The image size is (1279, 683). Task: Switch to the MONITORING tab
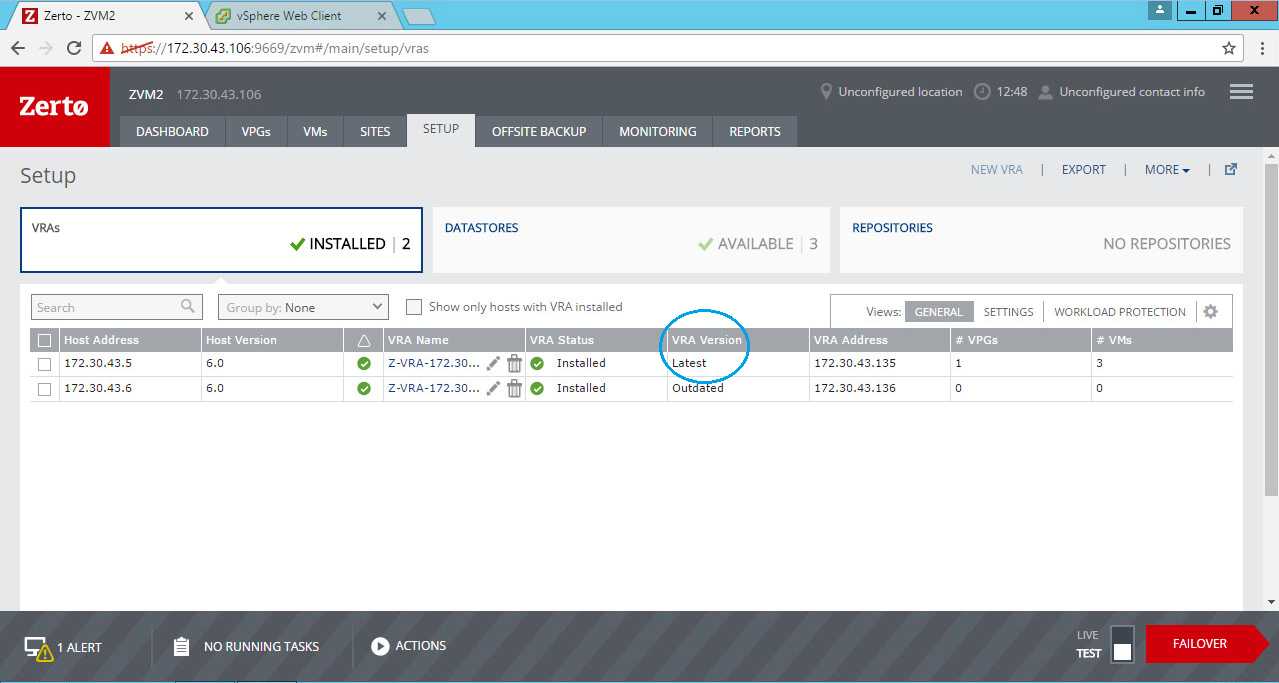click(x=657, y=132)
